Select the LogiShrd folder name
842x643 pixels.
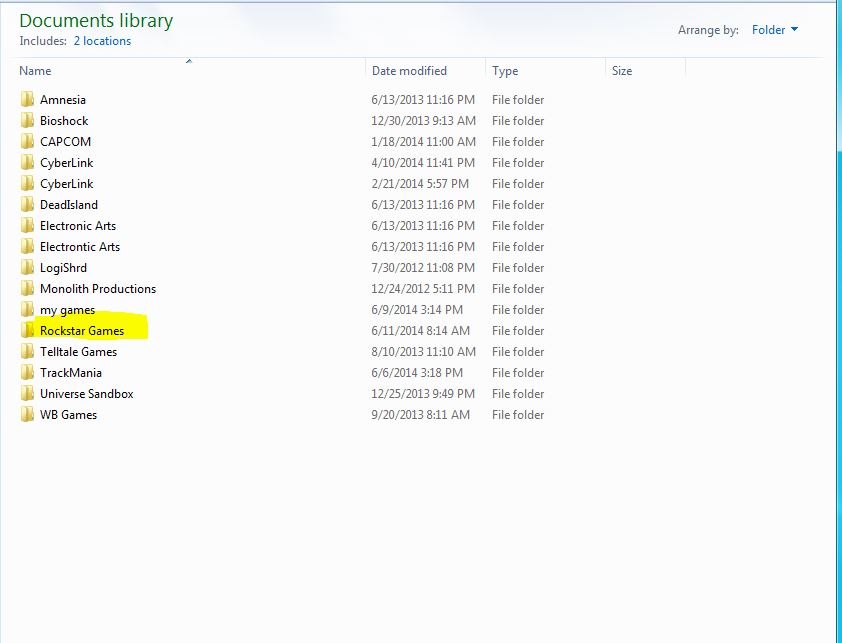[63, 268]
